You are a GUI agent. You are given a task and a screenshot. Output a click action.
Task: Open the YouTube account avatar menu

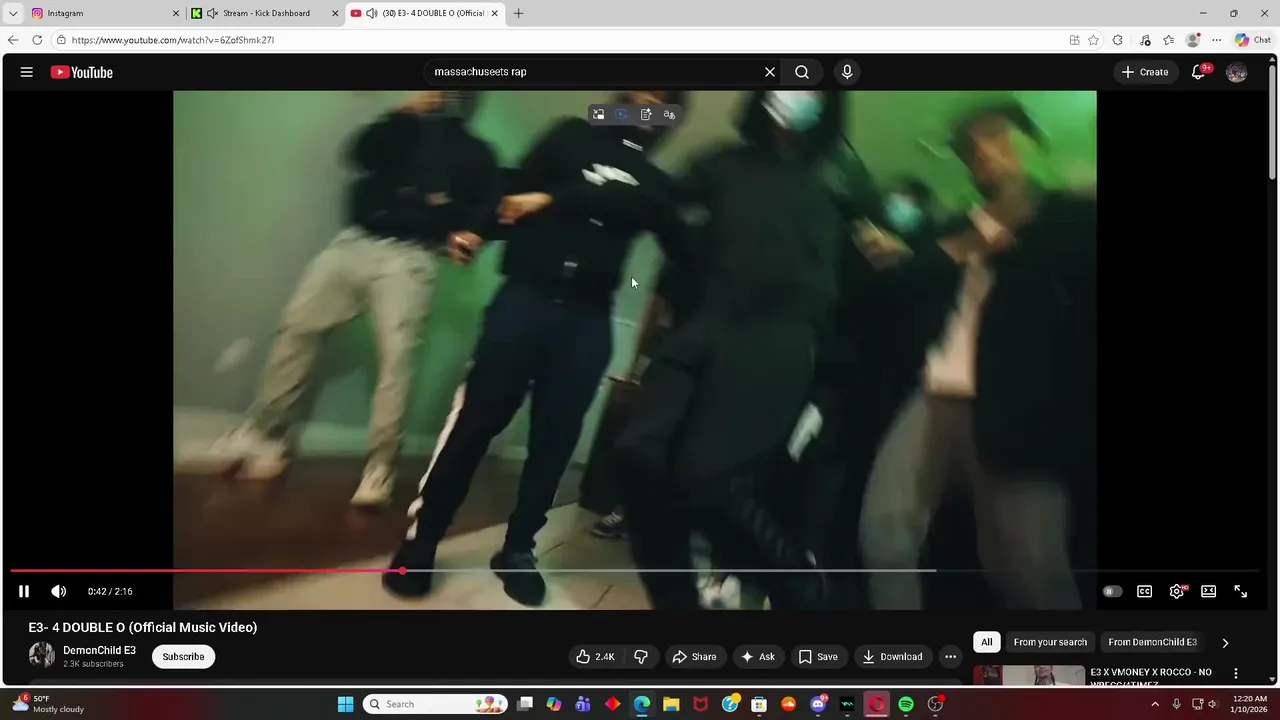(1237, 72)
